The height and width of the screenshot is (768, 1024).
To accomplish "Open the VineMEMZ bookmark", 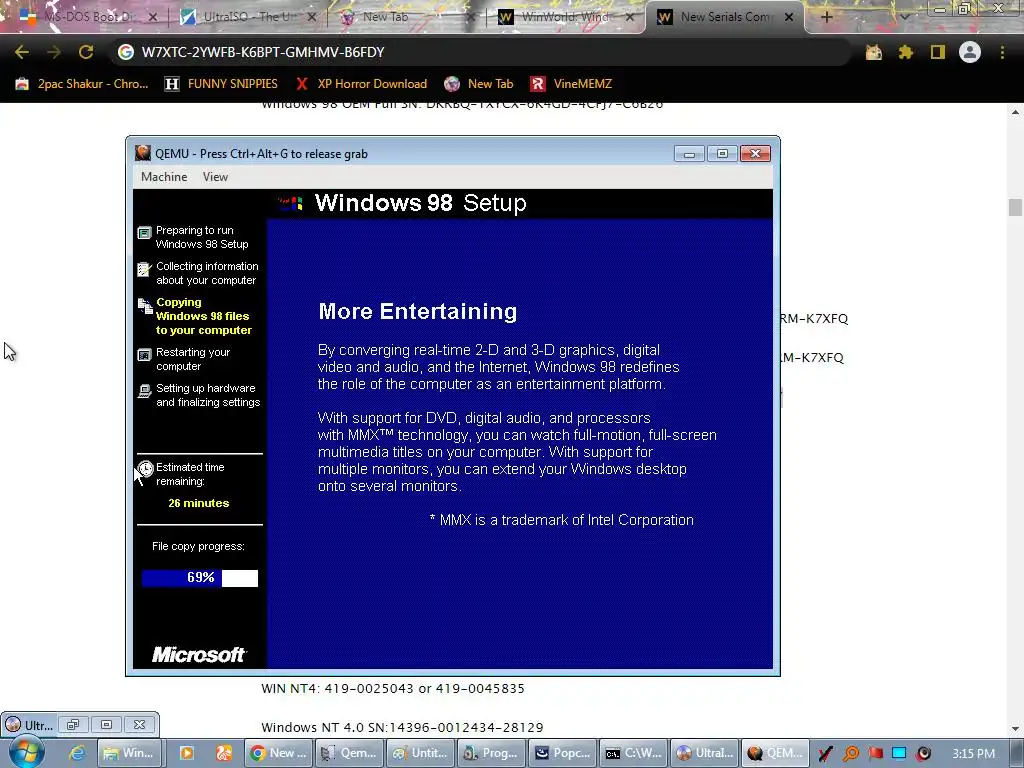I will [571, 84].
